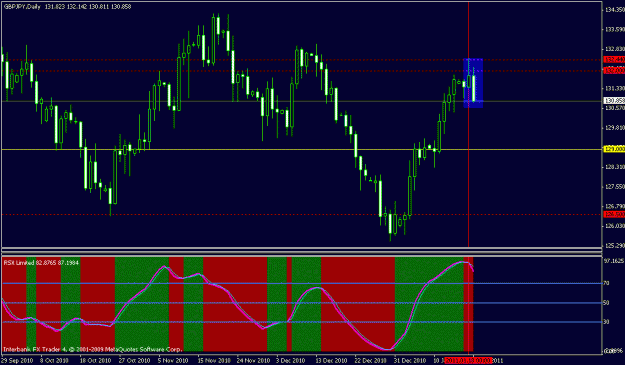Screen dimensions: 625x365
Task: Select the 131.330 price scale label
Action: 614,88
